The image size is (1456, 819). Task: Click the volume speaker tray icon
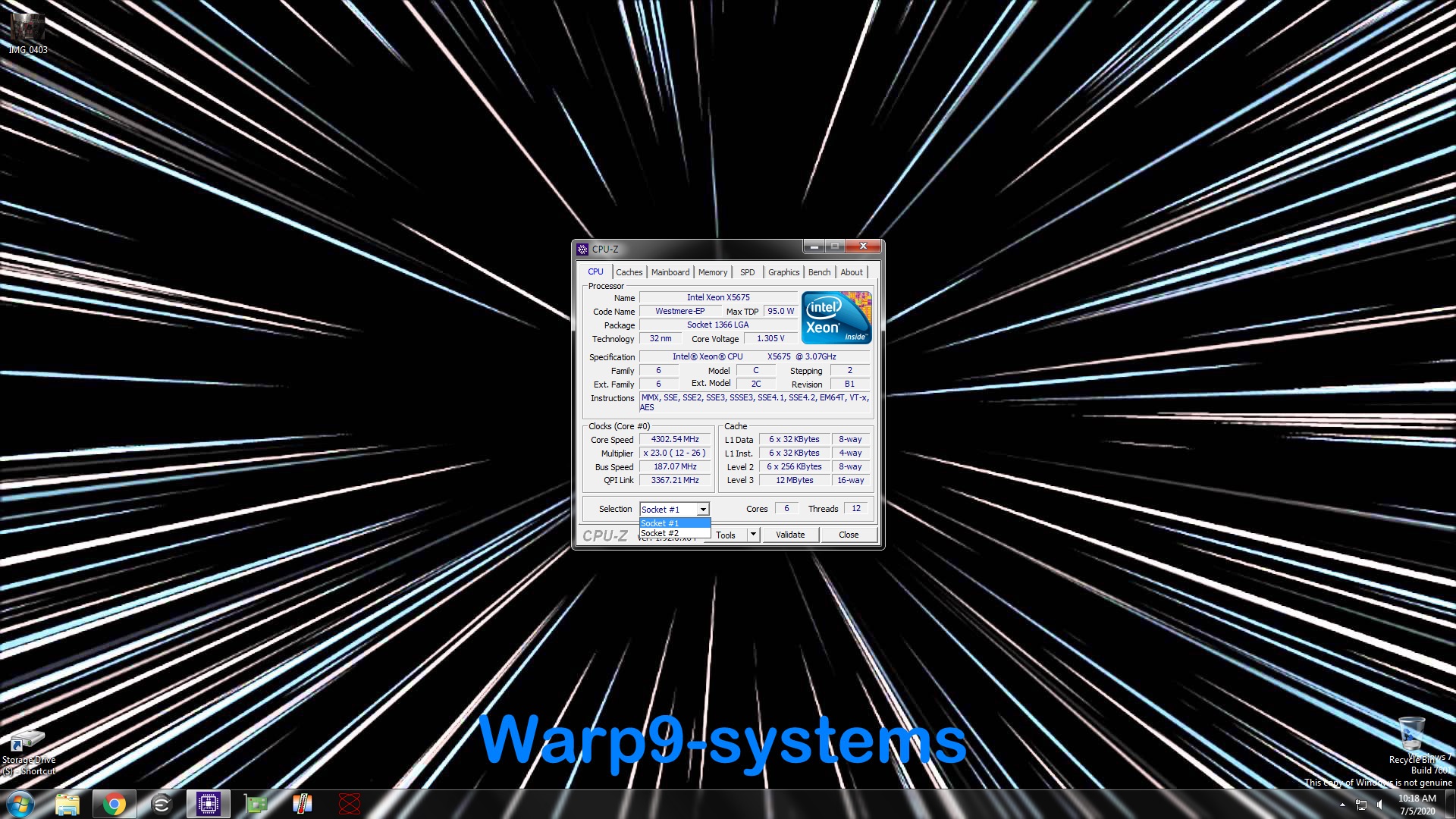1380,805
